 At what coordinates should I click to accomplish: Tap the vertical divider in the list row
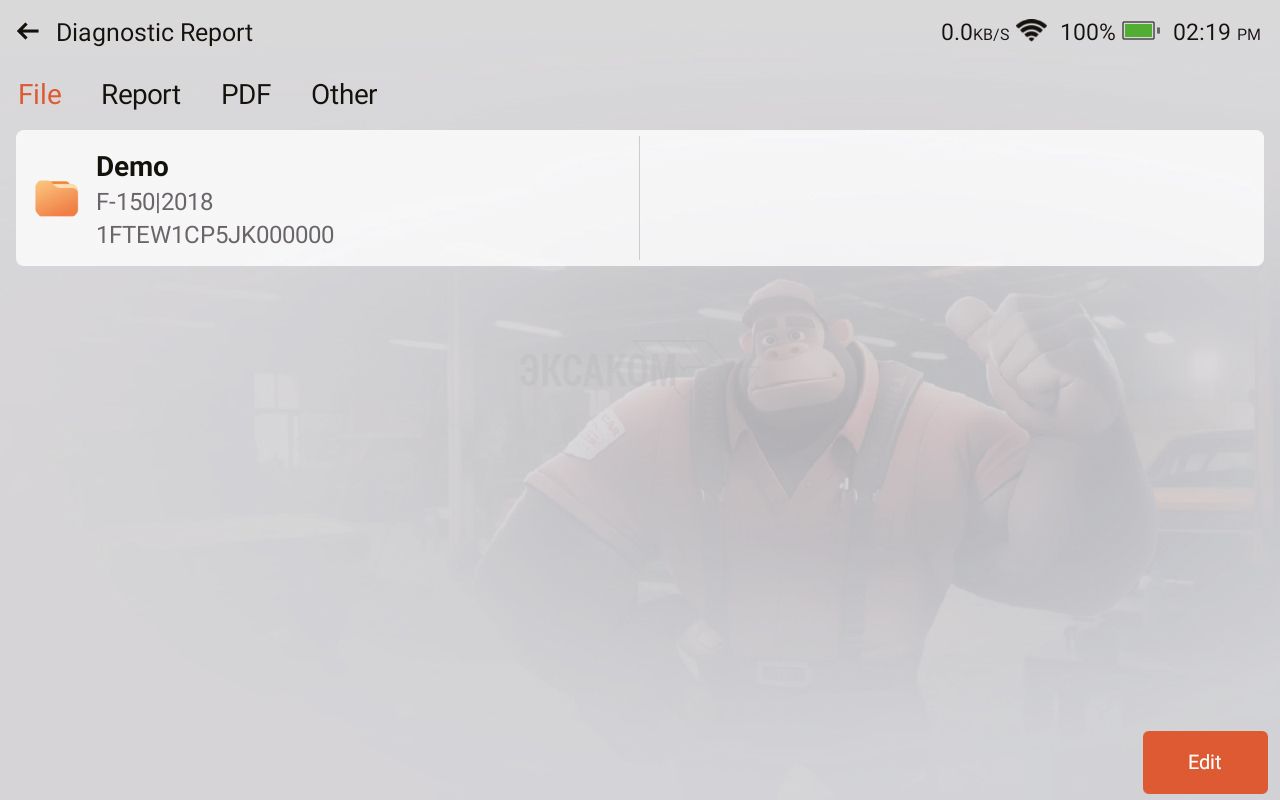[x=639, y=198]
